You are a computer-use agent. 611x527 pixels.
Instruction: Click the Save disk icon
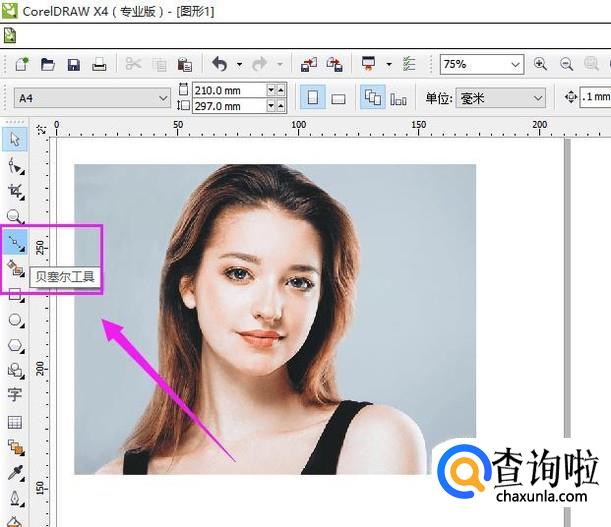click(x=73, y=64)
